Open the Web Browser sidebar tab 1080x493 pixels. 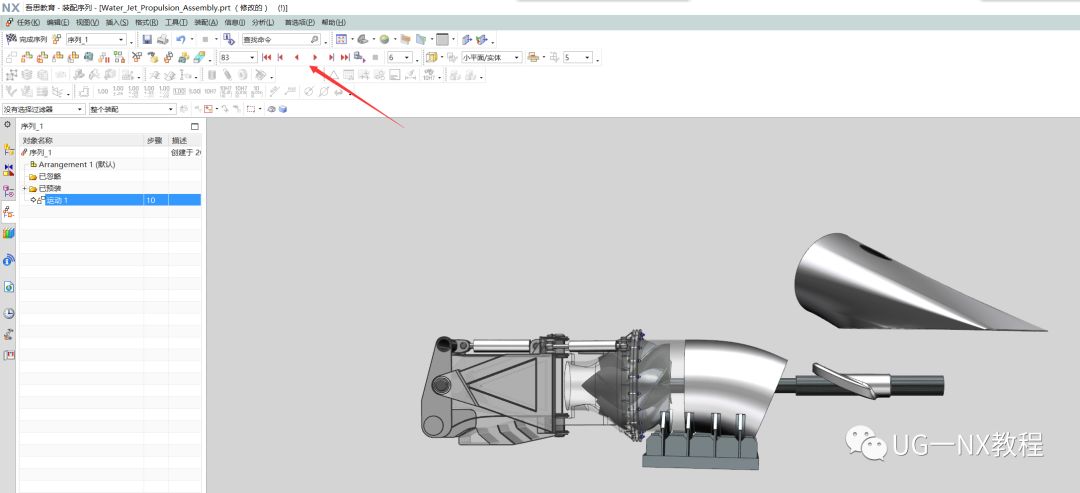pyautogui.click(x=9, y=286)
